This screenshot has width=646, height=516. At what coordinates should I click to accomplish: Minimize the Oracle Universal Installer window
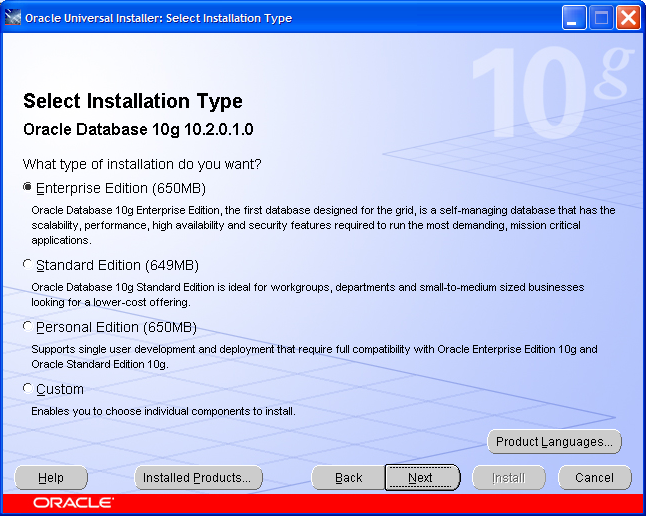pos(574,18)
